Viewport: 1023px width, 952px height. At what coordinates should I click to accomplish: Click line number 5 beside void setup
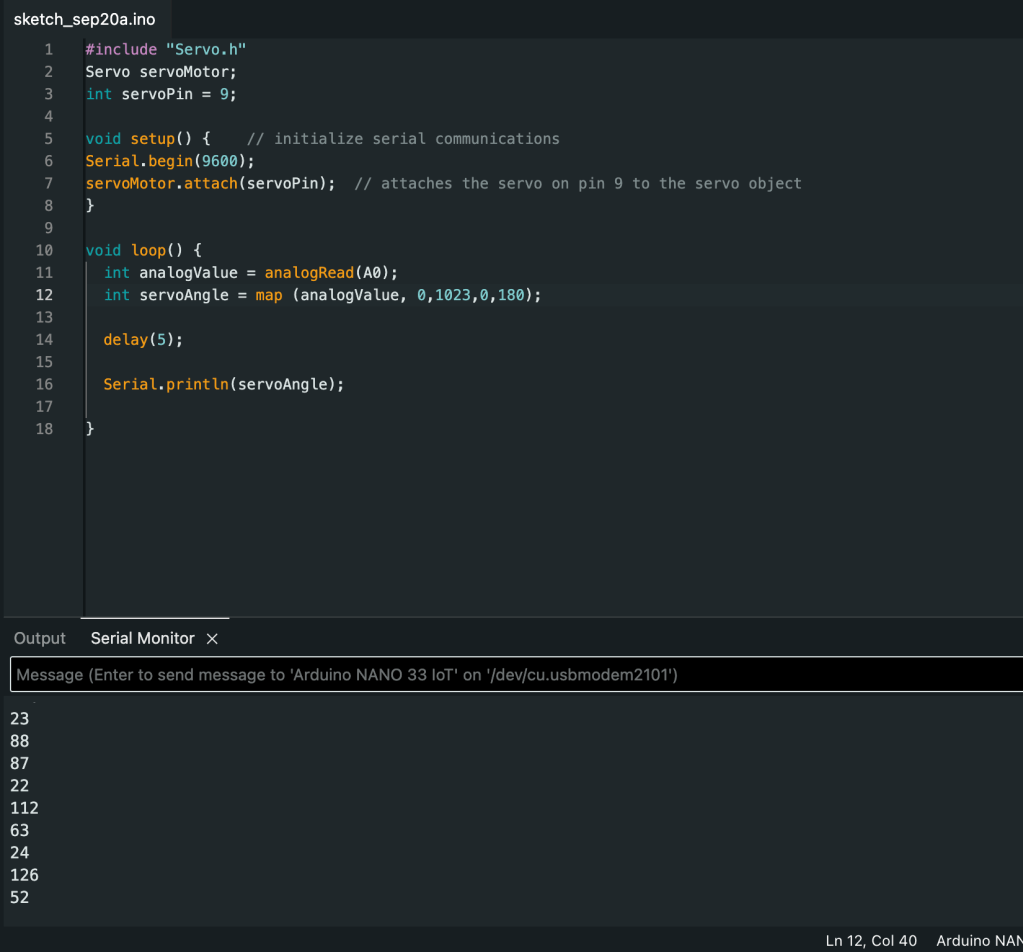(48, 139)
